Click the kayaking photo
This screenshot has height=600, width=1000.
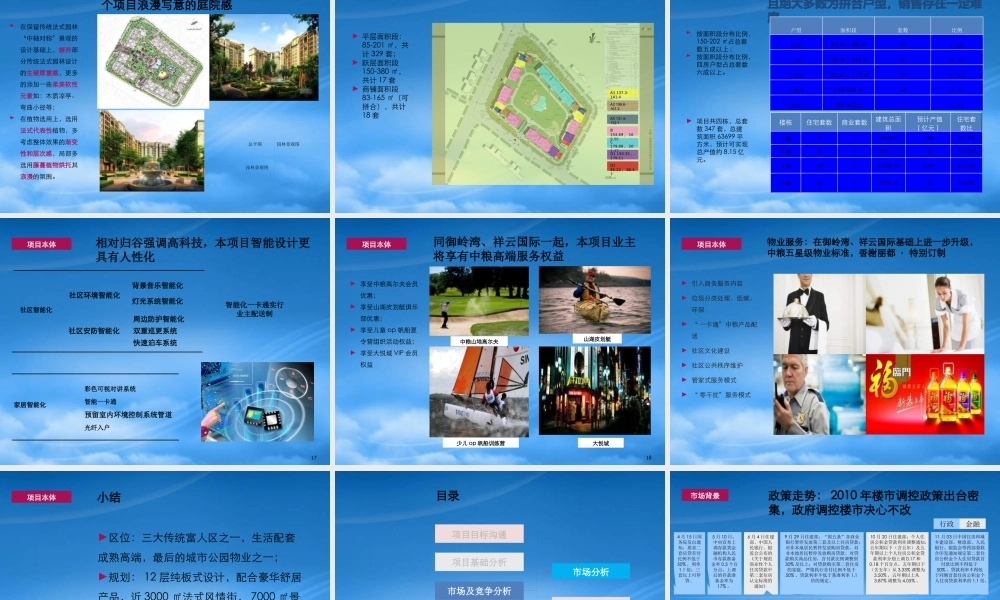594,300
